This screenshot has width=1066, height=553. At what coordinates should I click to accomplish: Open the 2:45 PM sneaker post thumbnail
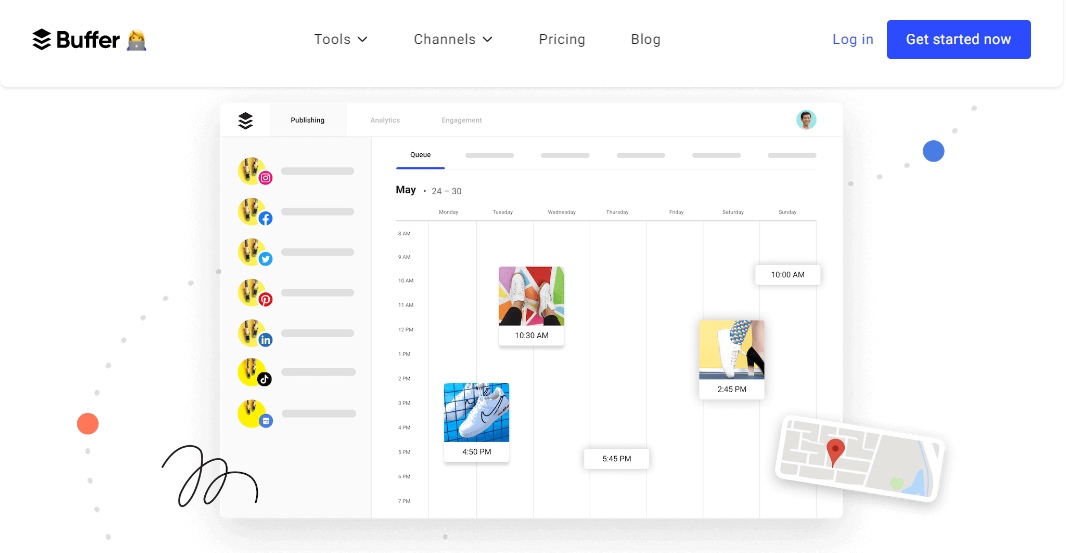pos(732,350)
